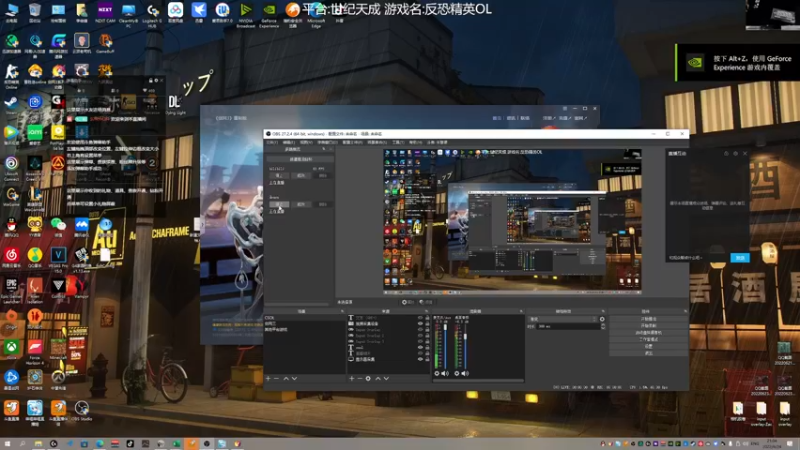Viewport: 800px width, 450px height.
Task: Toggle visibility of the first Input Overlay source
Action: 420,330
